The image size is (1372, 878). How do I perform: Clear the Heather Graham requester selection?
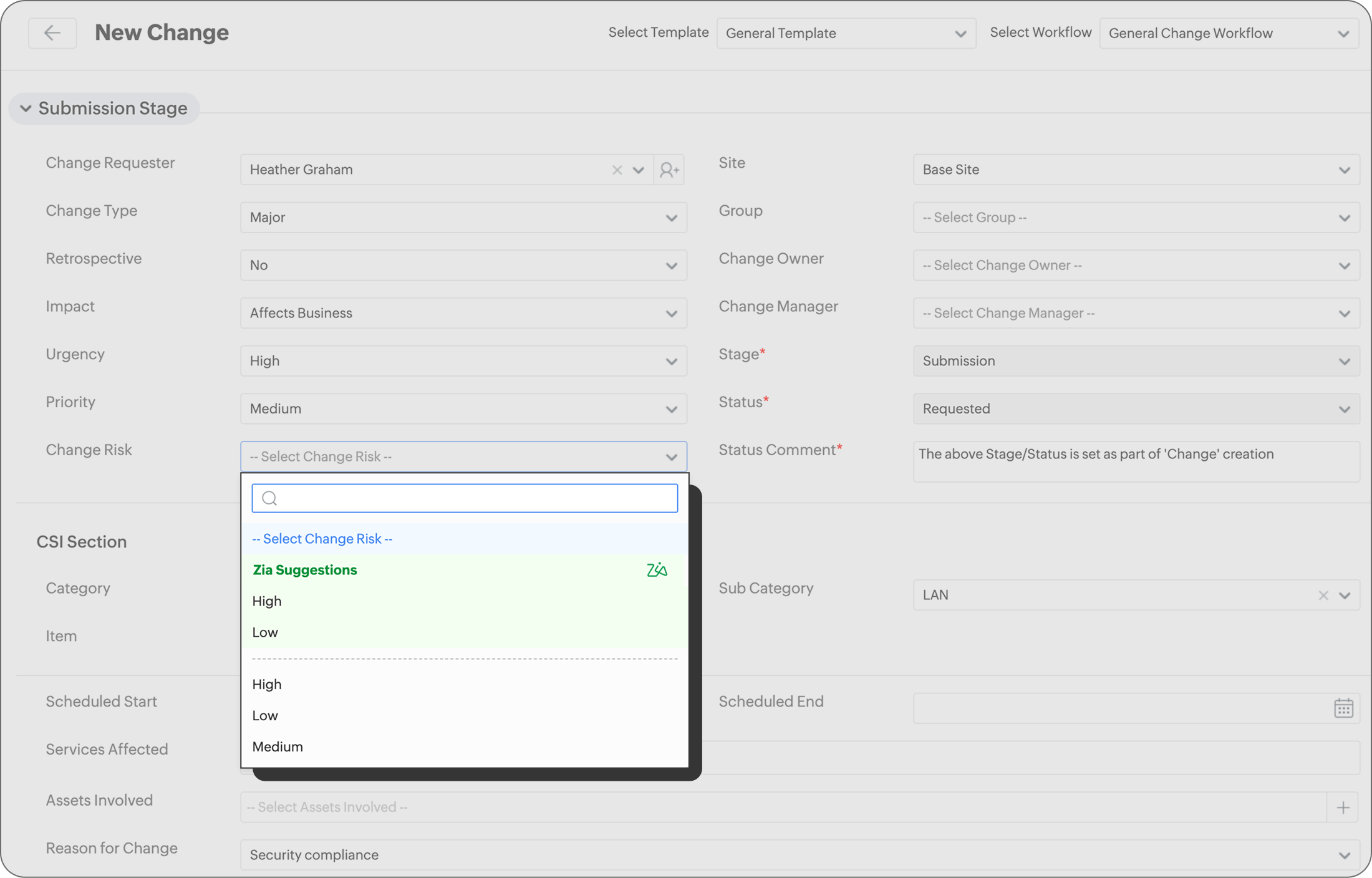(617, 170)
